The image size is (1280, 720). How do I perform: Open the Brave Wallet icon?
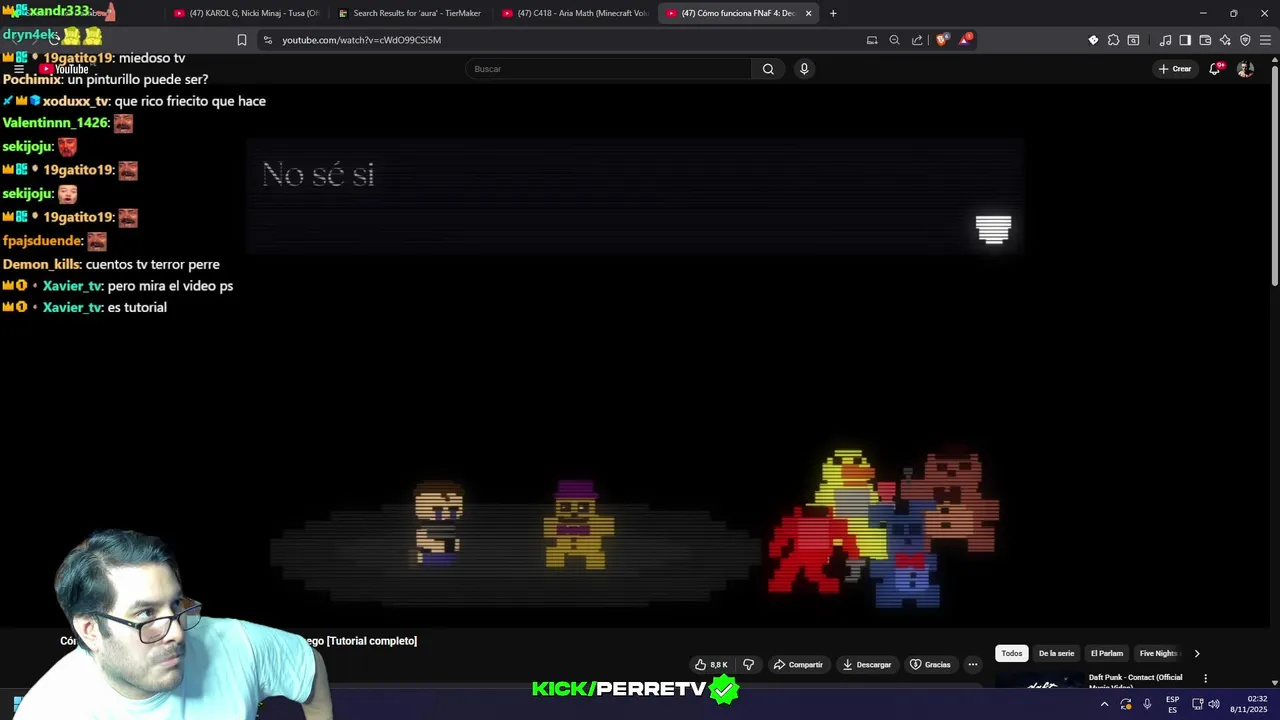[1205, 40]
